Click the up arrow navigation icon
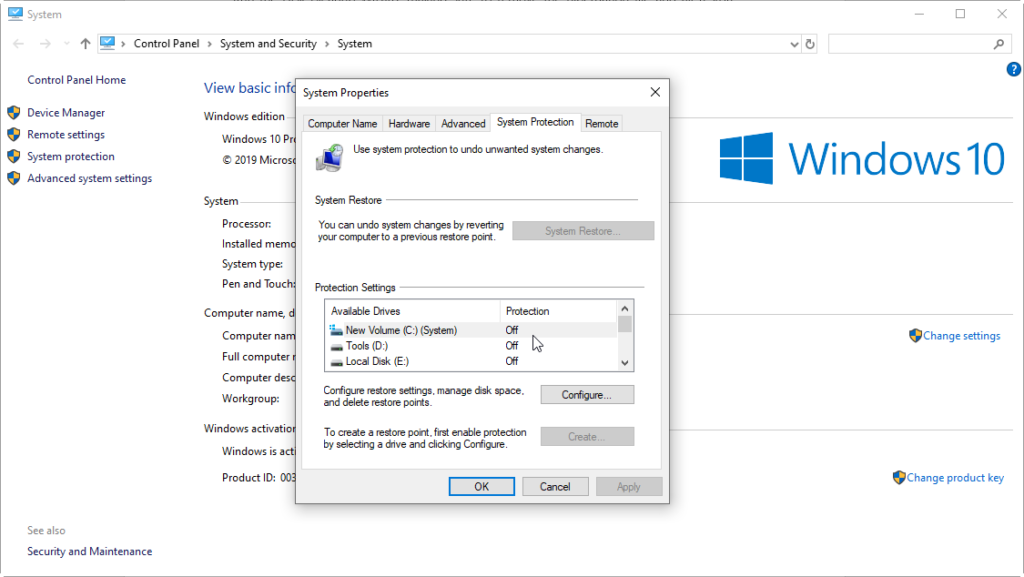Viewport: 1024px width, 577px height. pyautogui.click(x=86, y=44)
